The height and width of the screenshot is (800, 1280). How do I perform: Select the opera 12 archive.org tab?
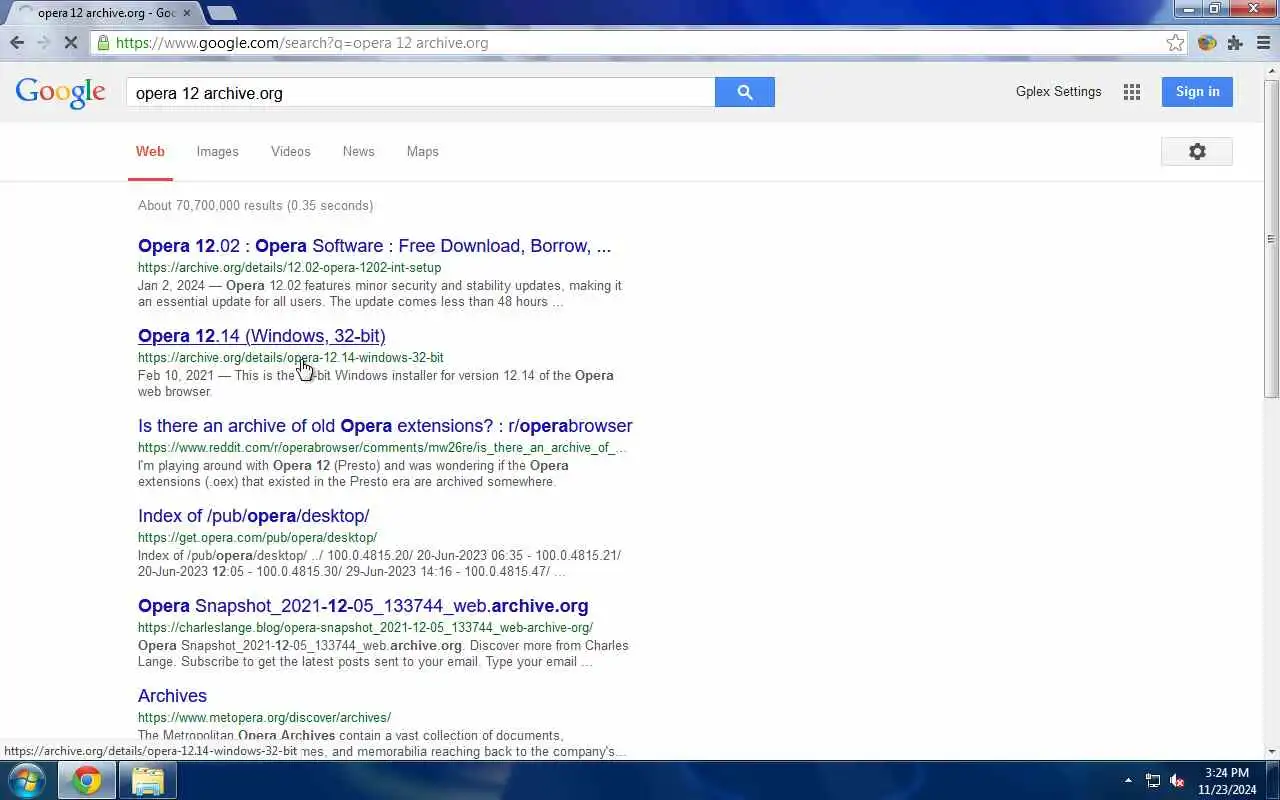(102, 13)
